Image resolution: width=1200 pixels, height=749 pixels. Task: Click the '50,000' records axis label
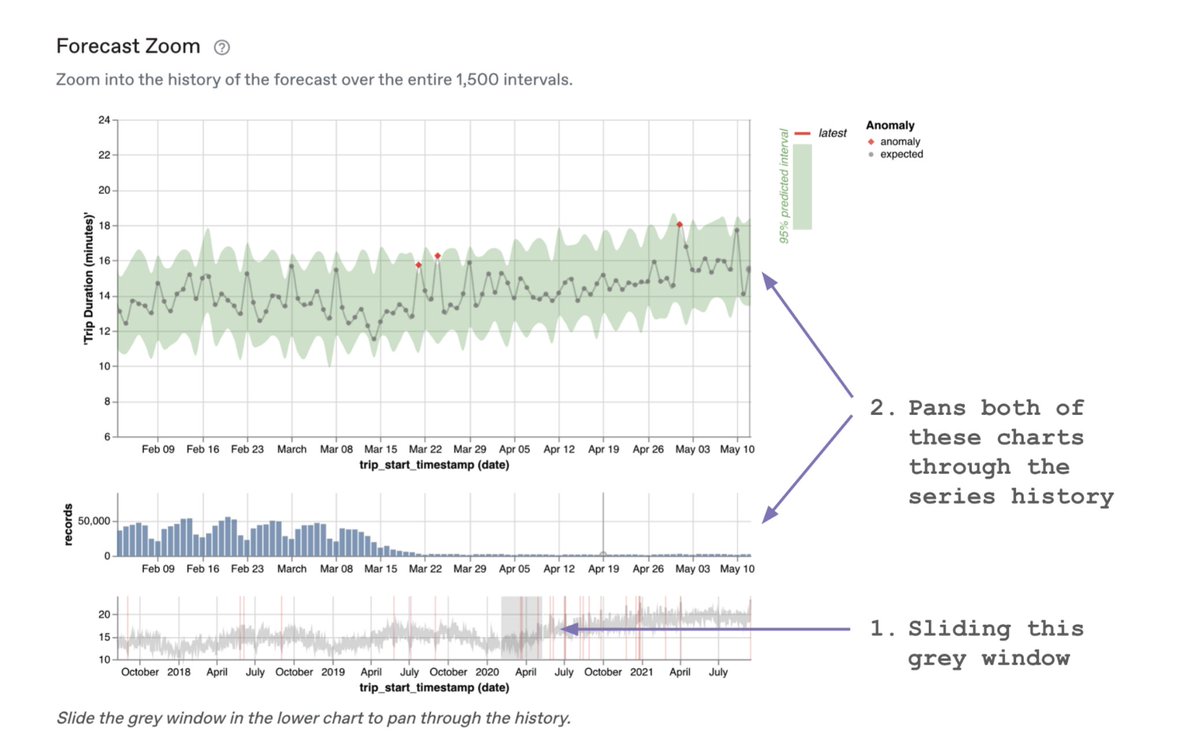93,522
